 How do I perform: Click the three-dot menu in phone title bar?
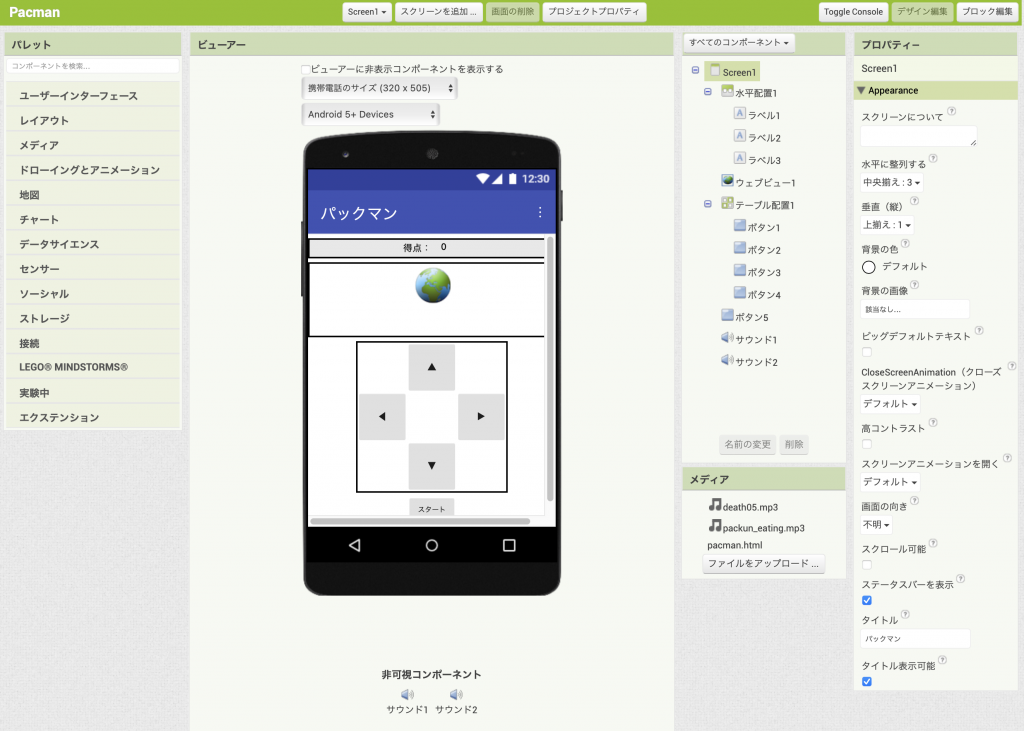(x=540, y=213)
